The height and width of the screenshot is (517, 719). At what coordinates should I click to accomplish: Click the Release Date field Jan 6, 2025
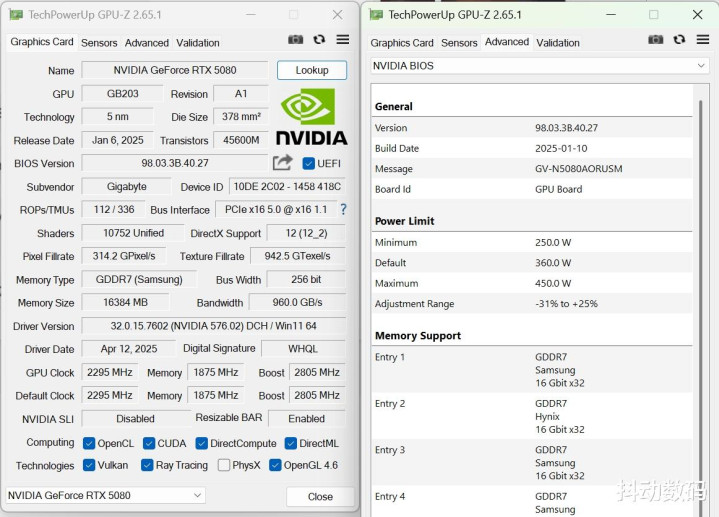[x=117, y=140]
